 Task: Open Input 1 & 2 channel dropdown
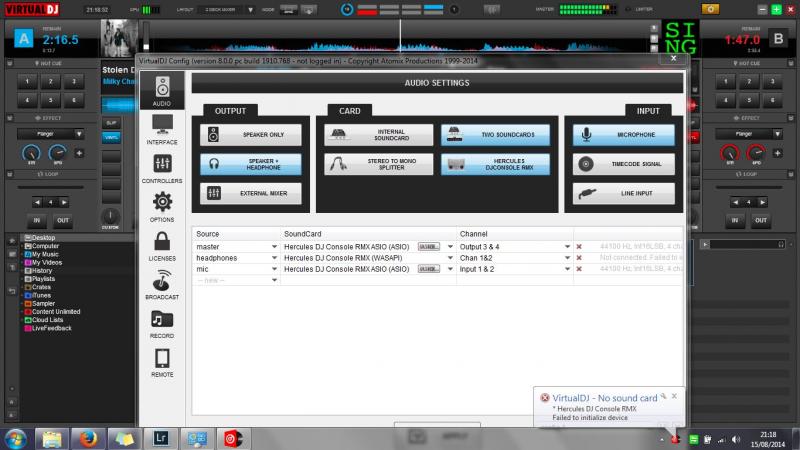pyautogui.click(x=567, y=269)
